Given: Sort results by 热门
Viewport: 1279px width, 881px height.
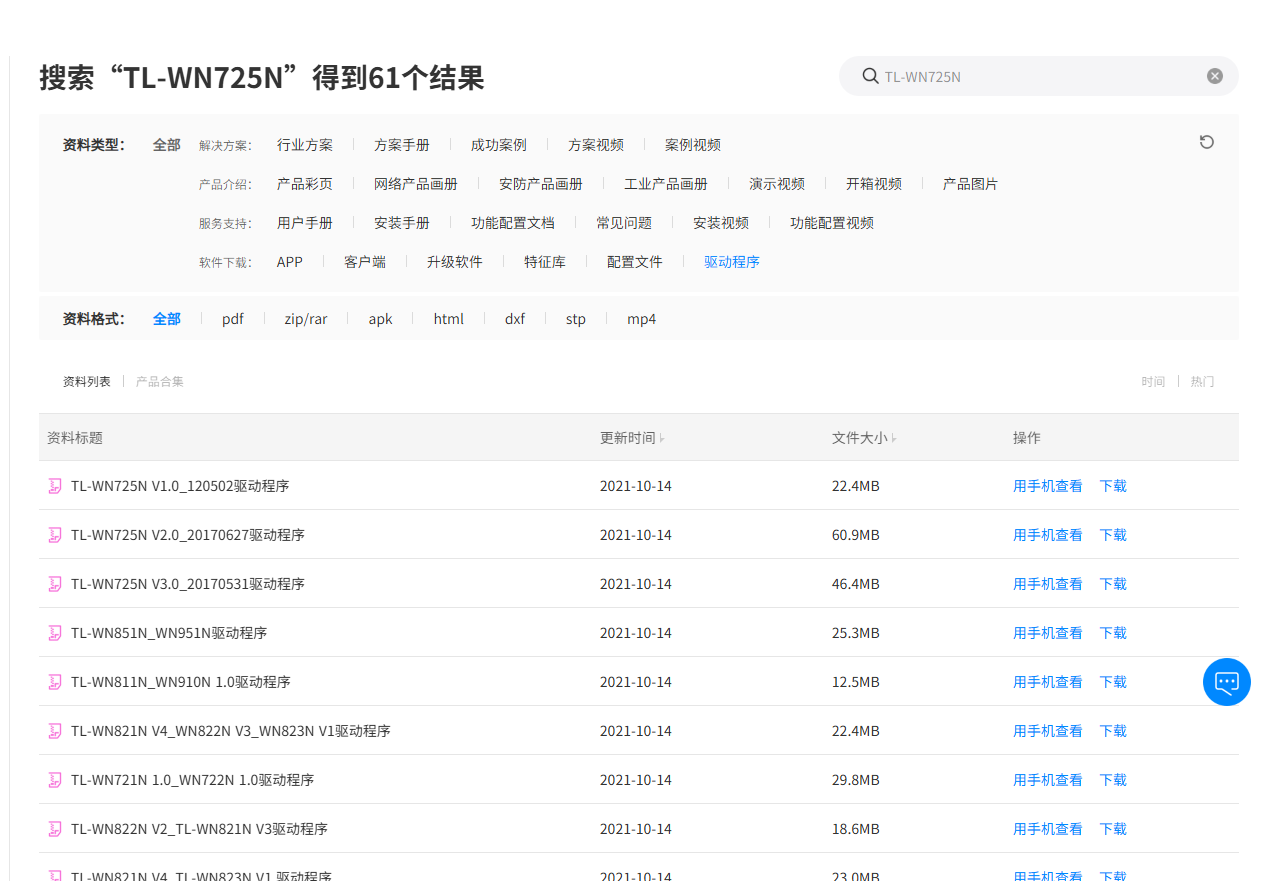Looking at the screenshot, I should tap(1202, 381).
